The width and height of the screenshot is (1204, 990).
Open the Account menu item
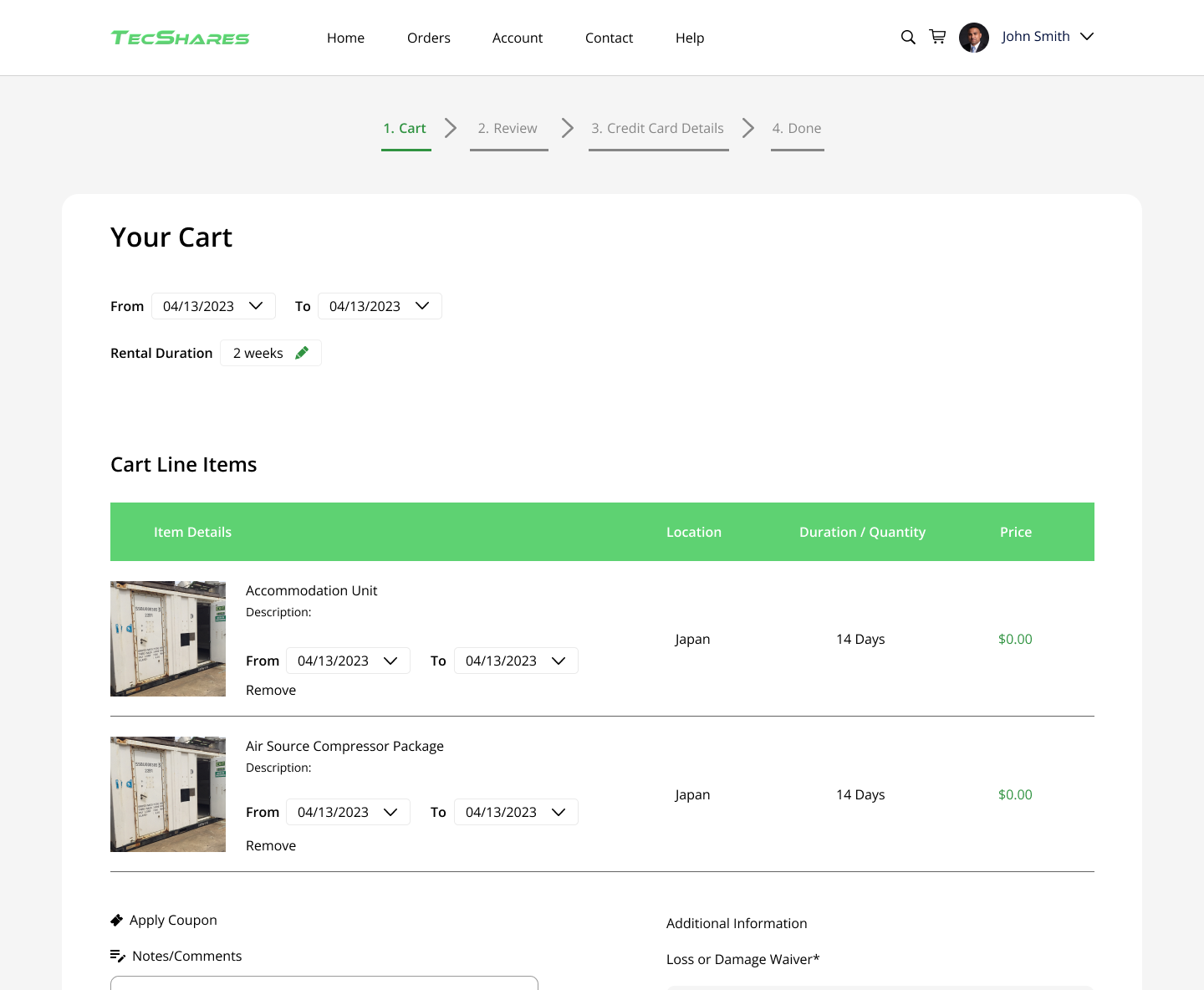pos(517,38)
